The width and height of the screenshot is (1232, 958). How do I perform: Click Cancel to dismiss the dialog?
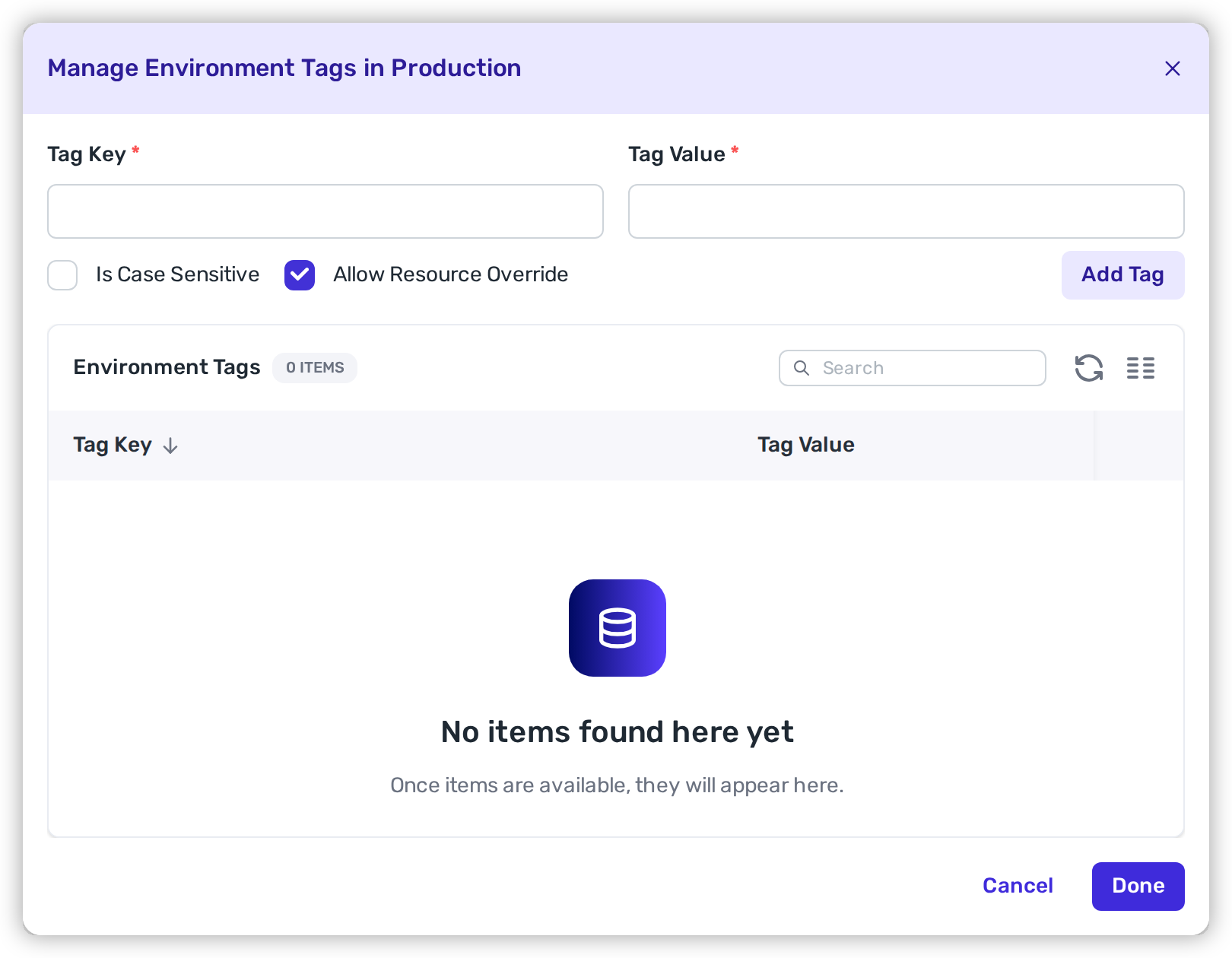point(1018,886)
